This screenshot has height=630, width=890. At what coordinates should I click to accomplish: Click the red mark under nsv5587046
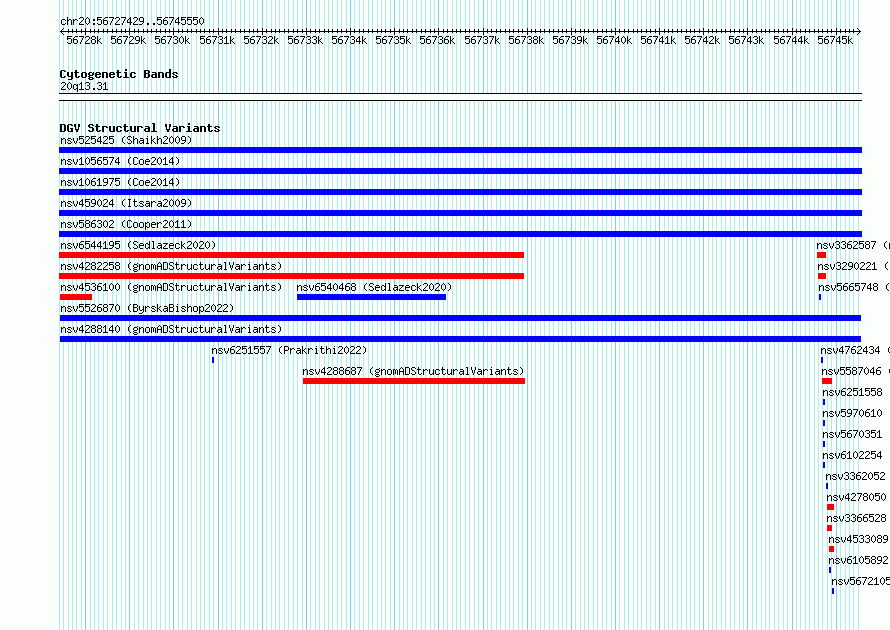click(827, 381)
